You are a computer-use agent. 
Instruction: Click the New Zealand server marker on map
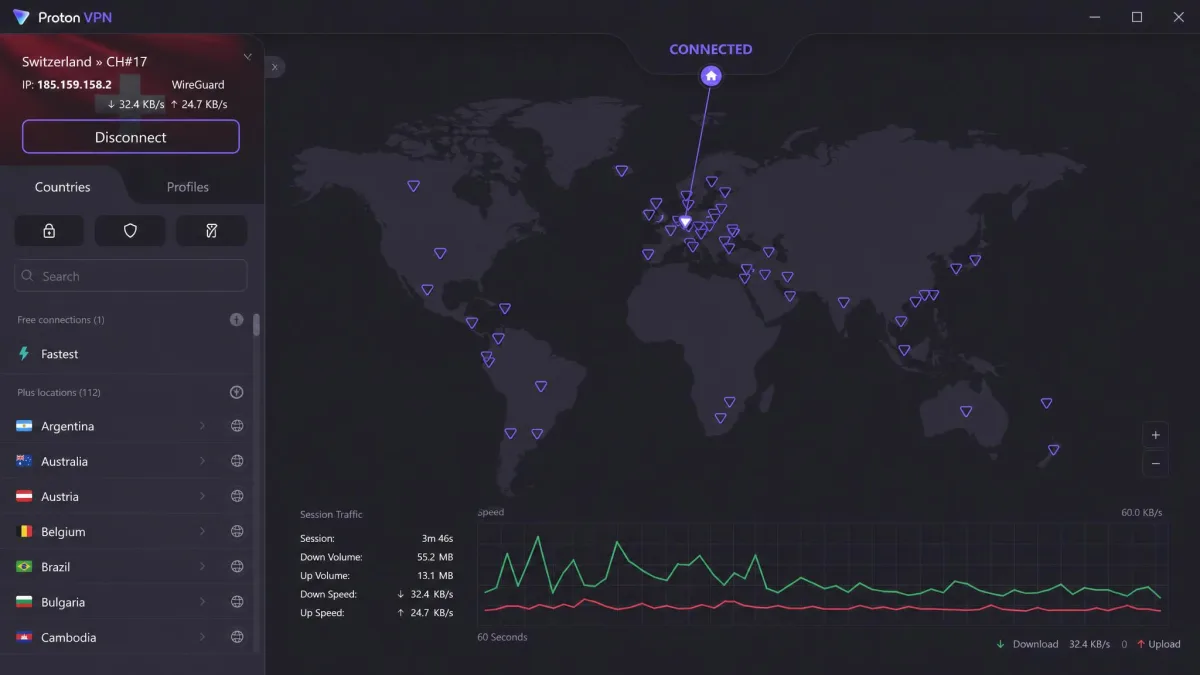coord(1053,450)
